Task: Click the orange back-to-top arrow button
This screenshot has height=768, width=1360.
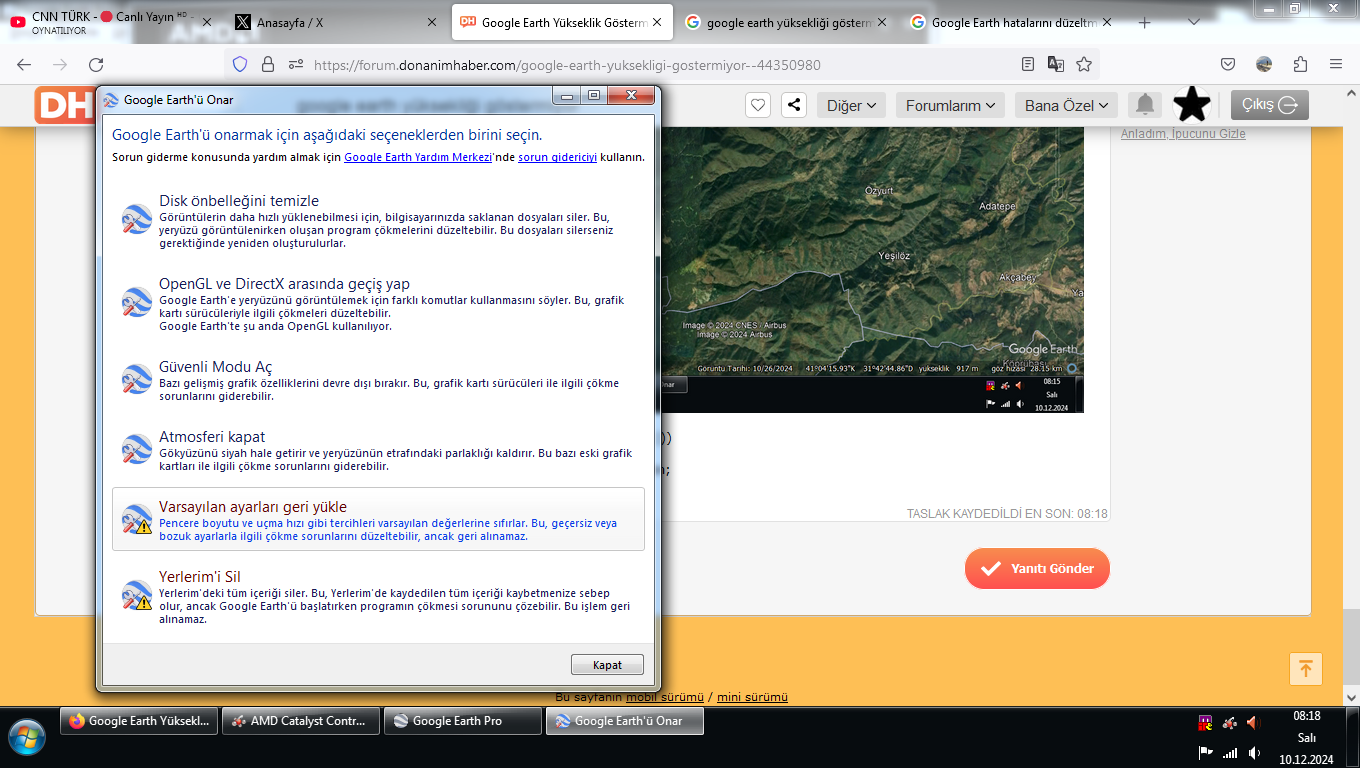Action: [1306, 669]
